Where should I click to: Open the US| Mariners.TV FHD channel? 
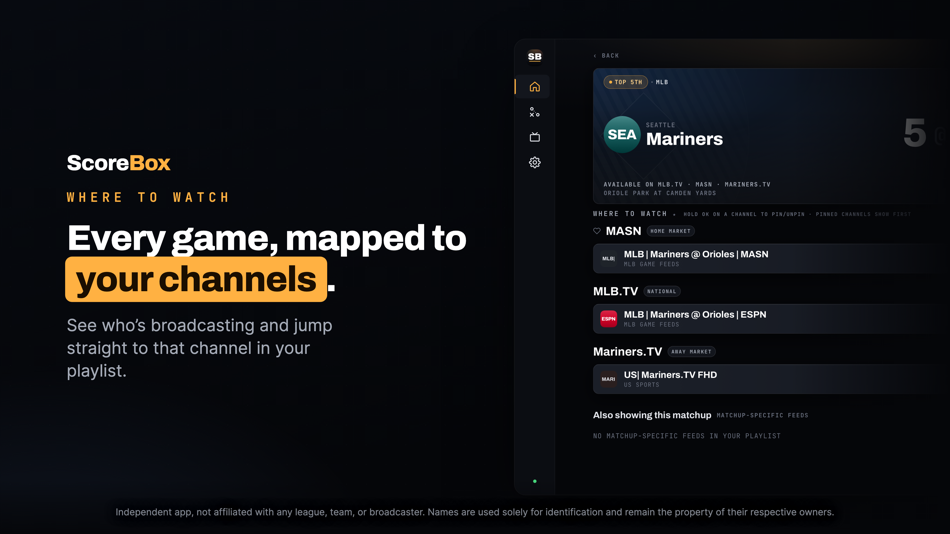pos(771,379)
